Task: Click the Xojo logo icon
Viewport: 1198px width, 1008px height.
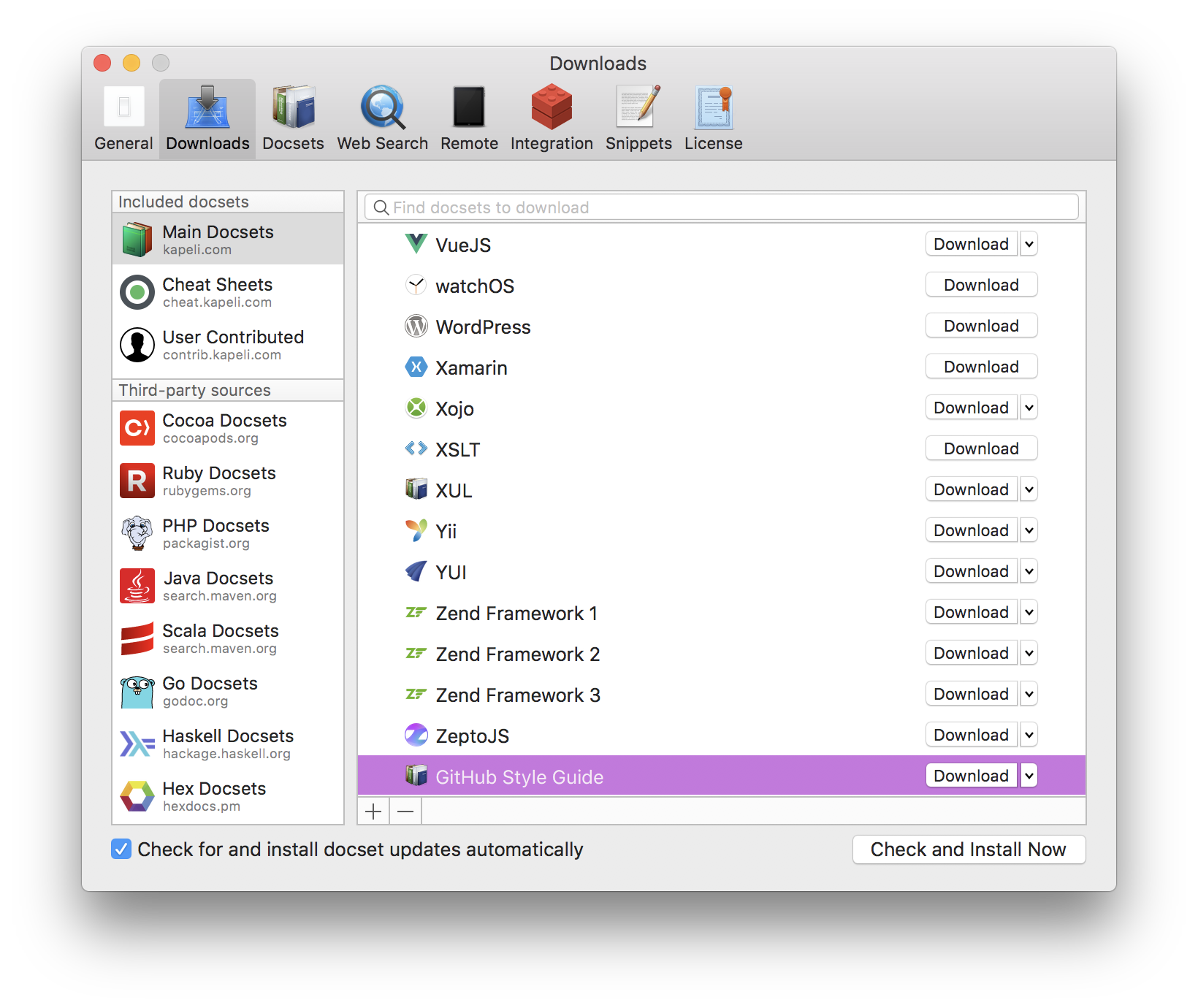Action: (416, 408)
